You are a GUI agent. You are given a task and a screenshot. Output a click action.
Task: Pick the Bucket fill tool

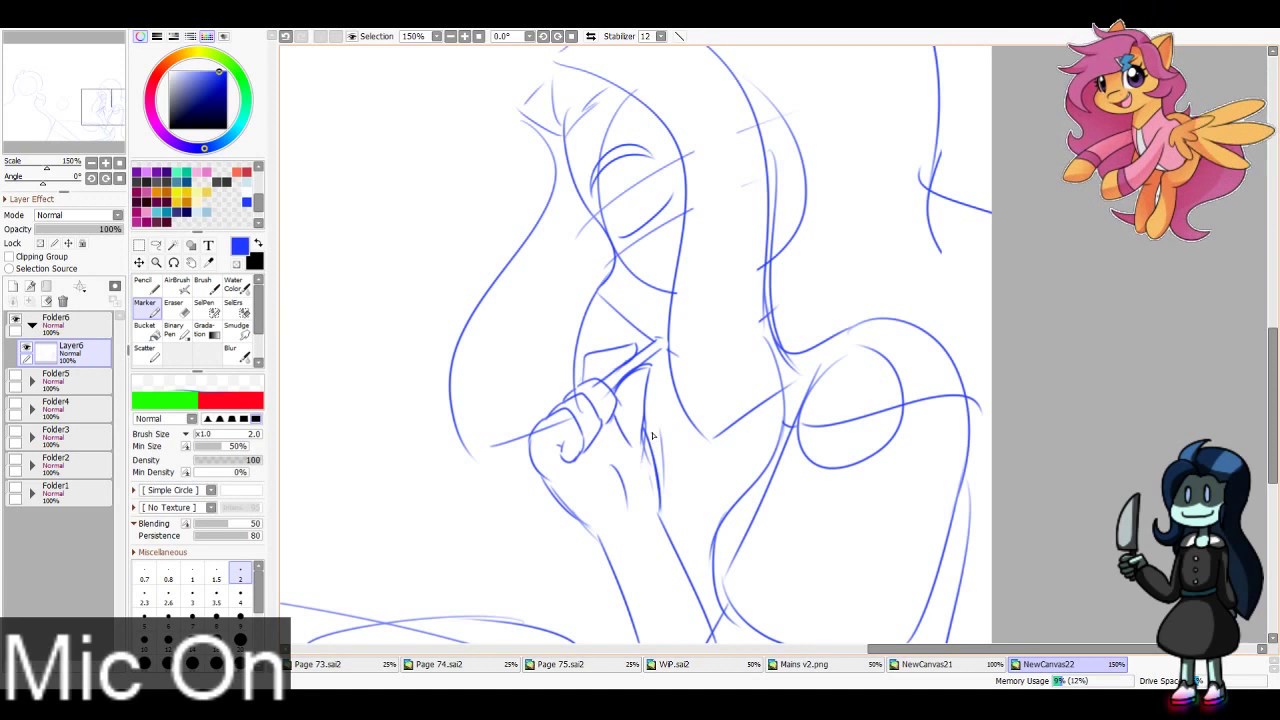pos(144,331)
